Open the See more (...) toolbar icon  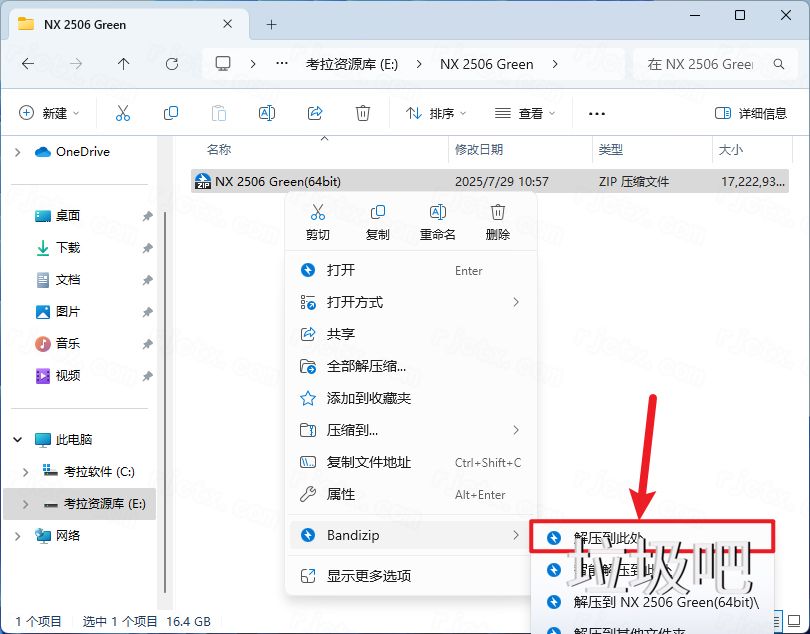coord(597,113)
